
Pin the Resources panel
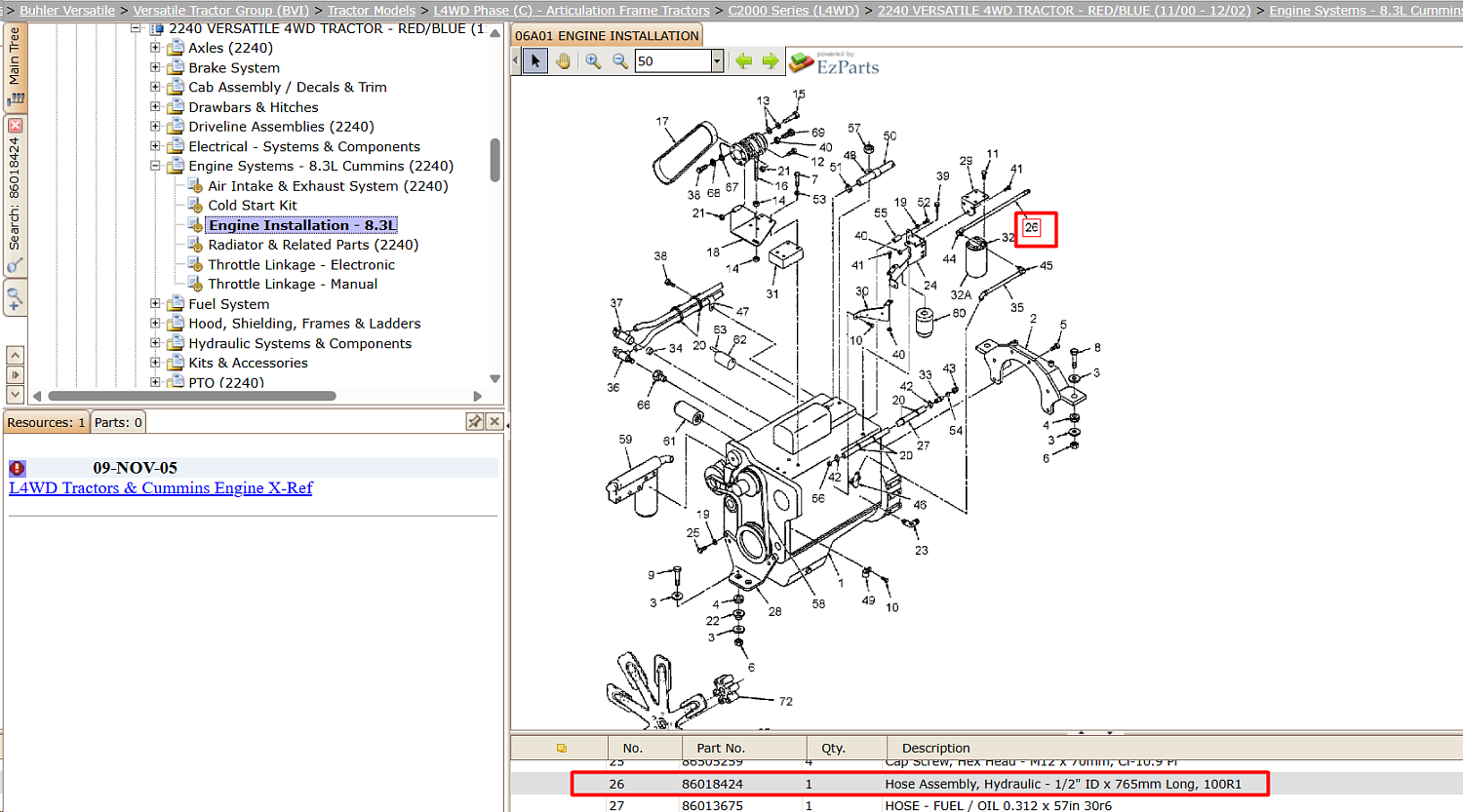click(x=475, y=421)
